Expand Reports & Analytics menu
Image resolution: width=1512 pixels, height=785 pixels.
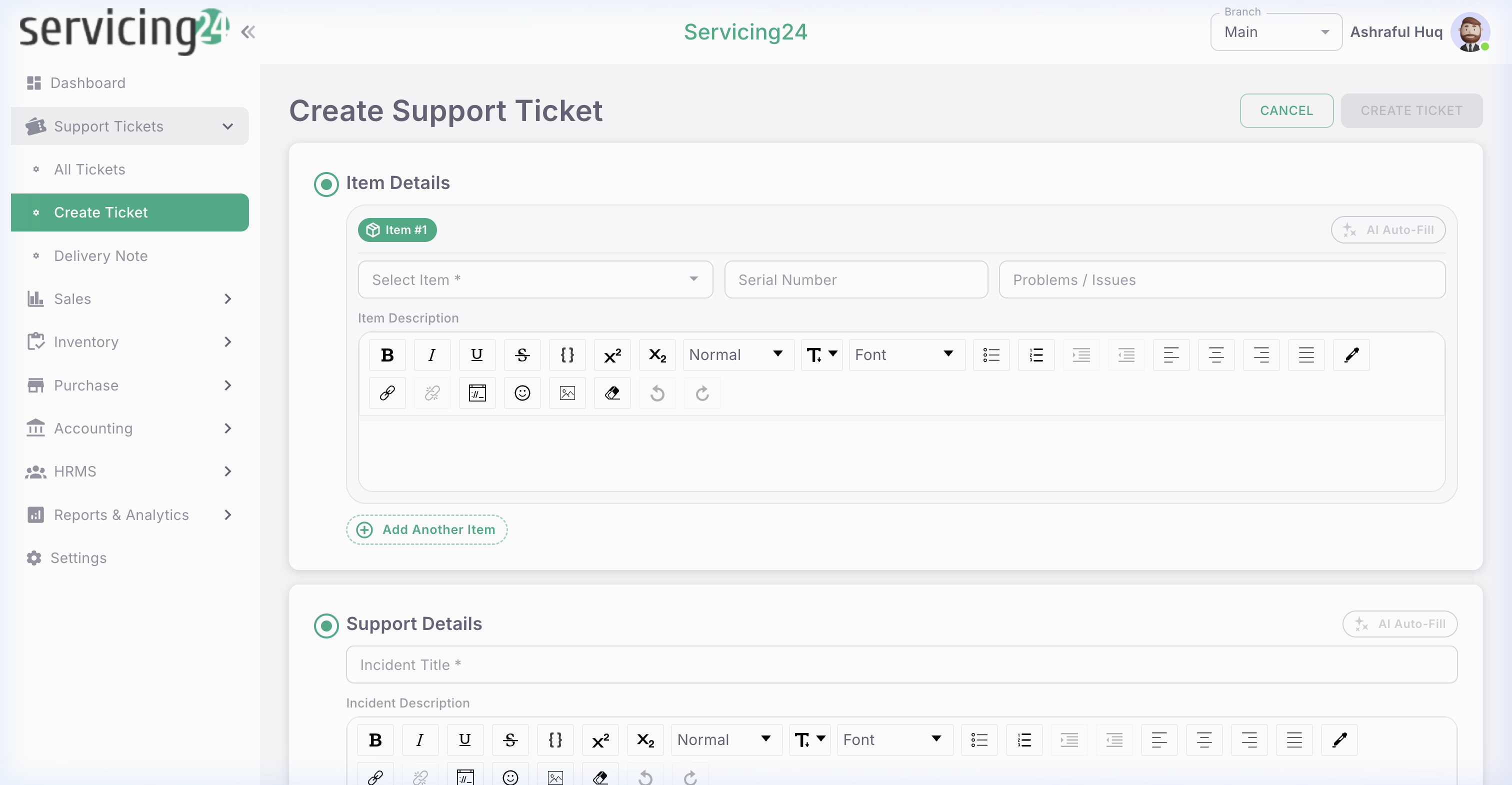(x=129, y=514)
